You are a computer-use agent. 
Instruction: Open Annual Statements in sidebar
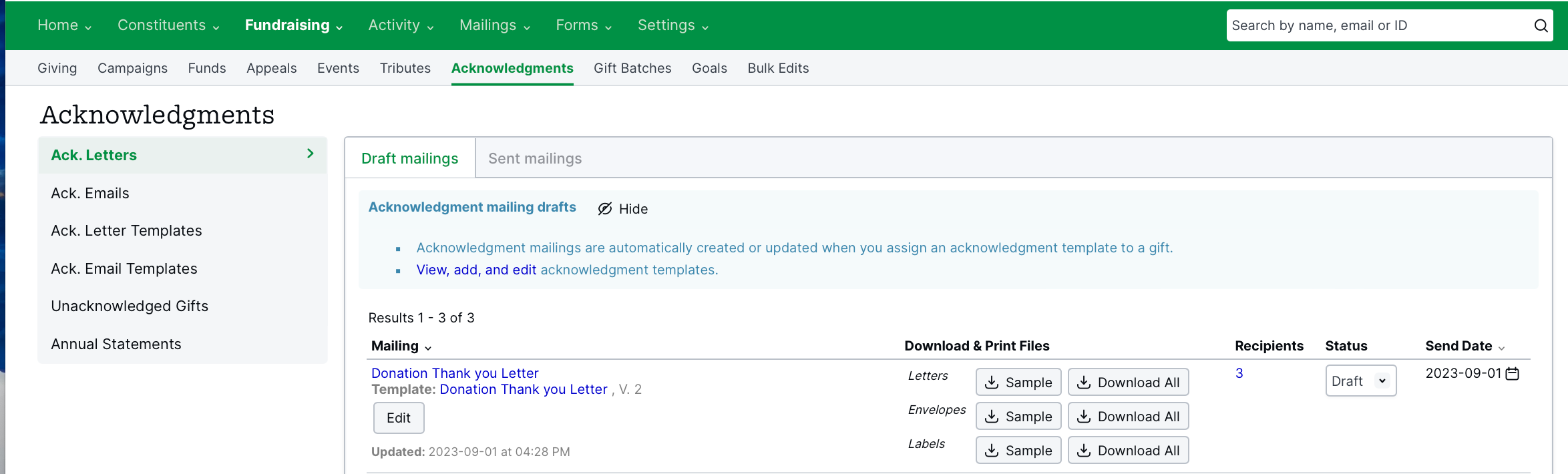point(182,344)
